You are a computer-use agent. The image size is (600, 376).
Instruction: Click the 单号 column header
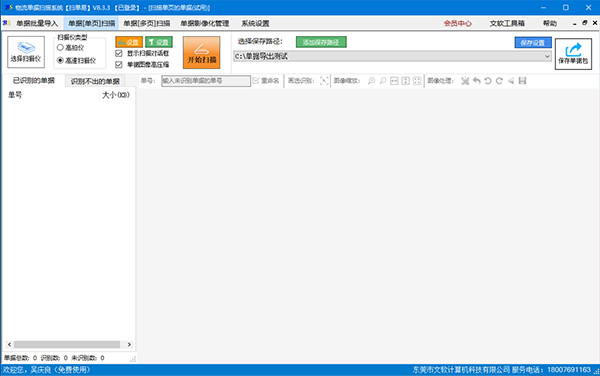[51, 95]
